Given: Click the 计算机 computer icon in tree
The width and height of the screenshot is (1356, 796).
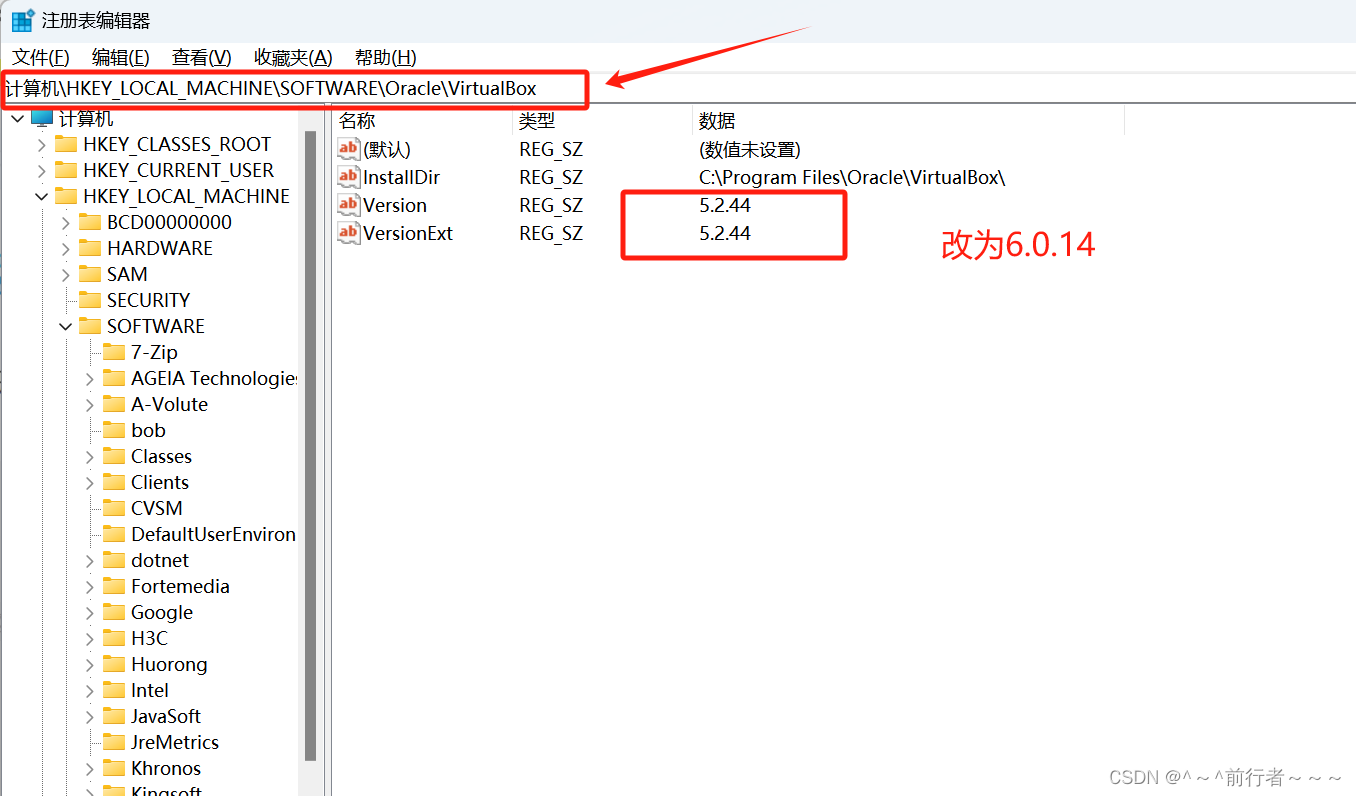Looking at the screenshot, I should [41, 118].
